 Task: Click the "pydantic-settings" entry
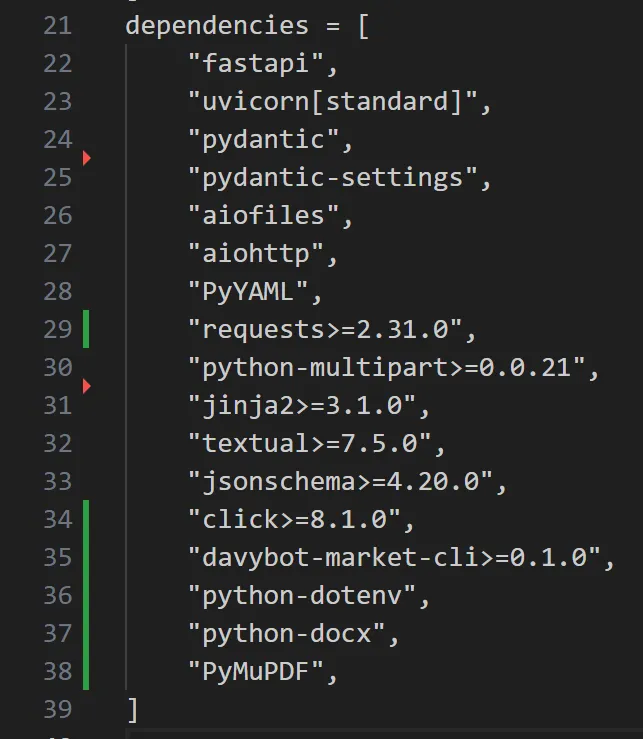[333, 178]
